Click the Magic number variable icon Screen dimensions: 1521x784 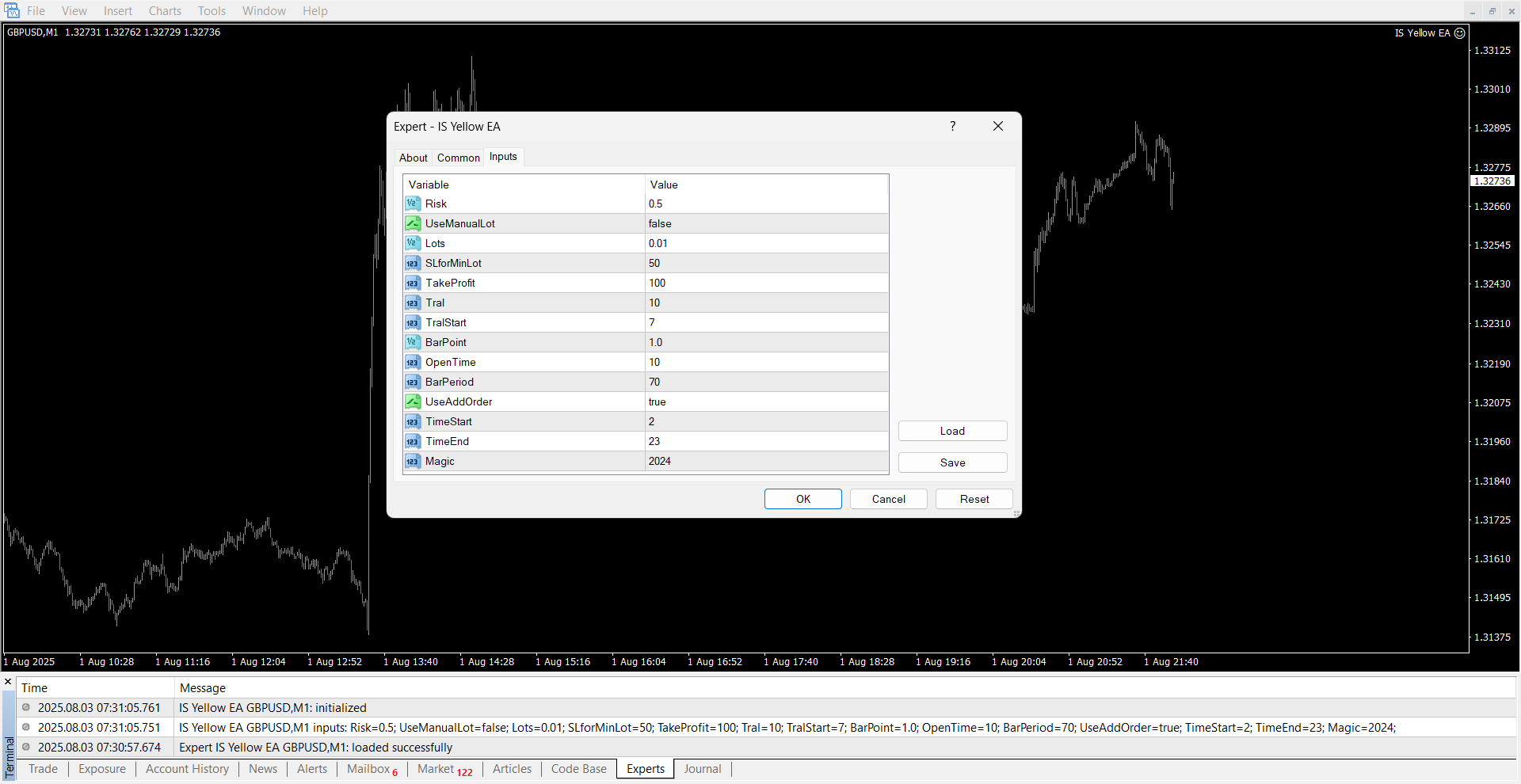(413, 461)
